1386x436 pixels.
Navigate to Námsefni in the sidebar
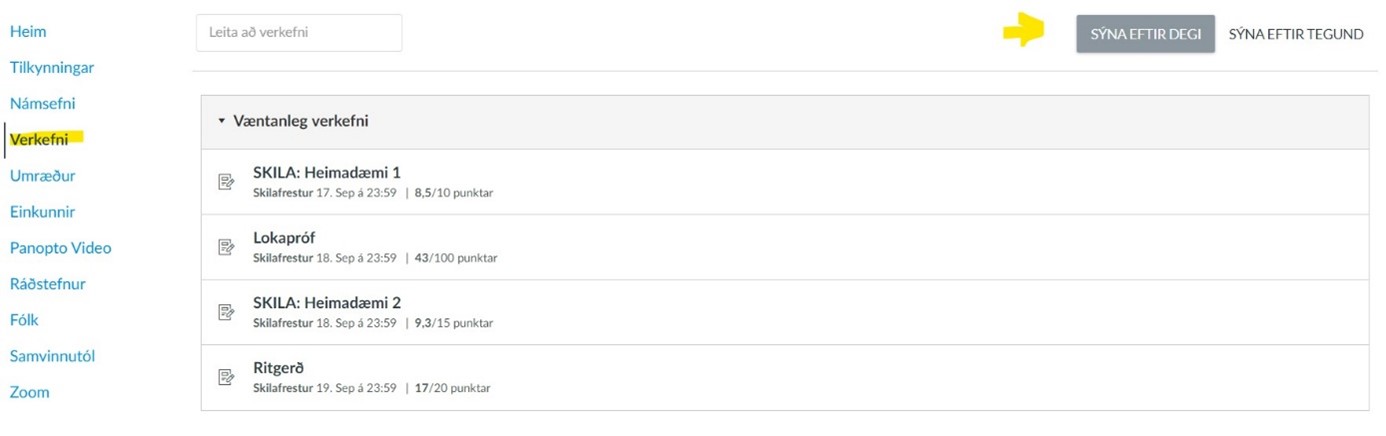click(43, 103)
